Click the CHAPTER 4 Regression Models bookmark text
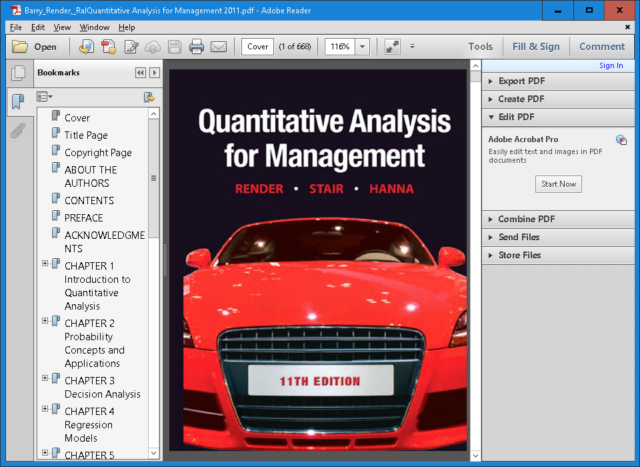The width and height of the screenshot is (640, 467). click(89, 425)
